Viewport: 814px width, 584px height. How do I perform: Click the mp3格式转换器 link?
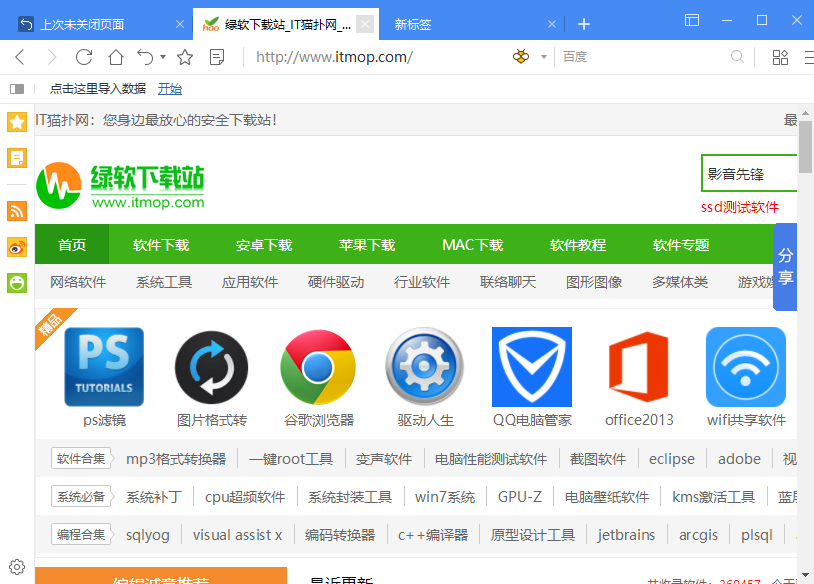click(x=176, y=459)
